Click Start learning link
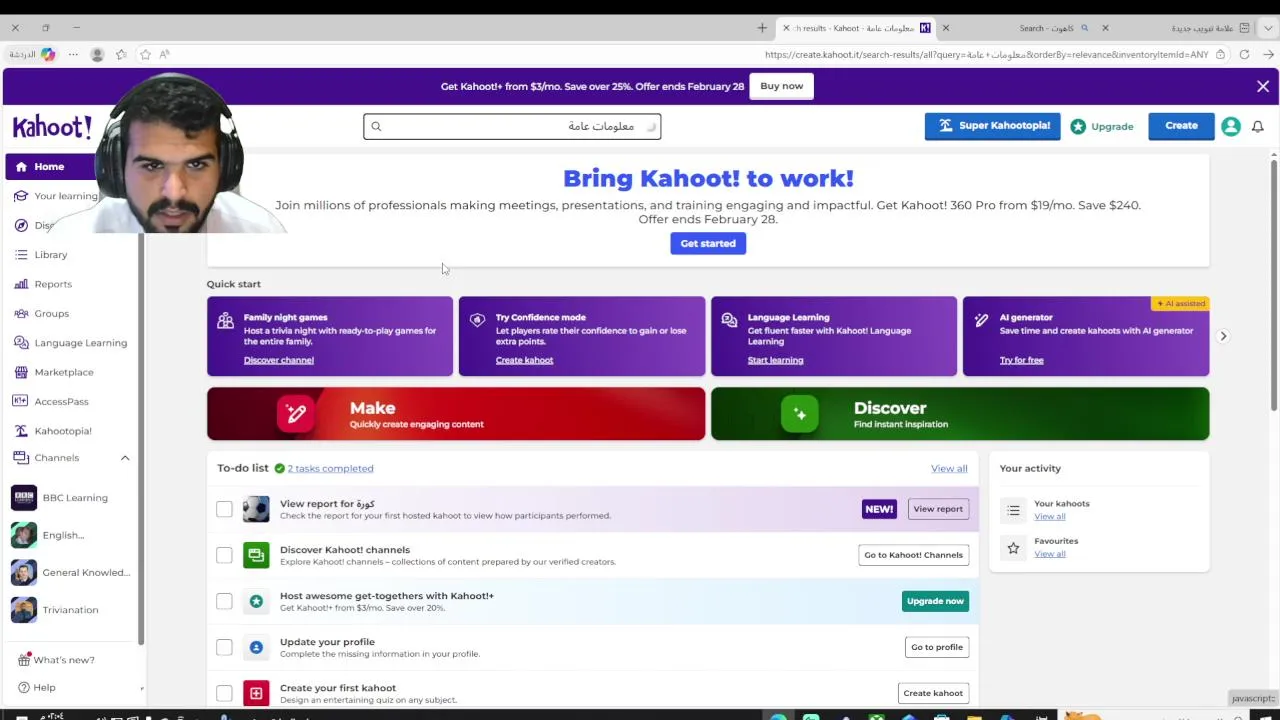 [775, 360]
